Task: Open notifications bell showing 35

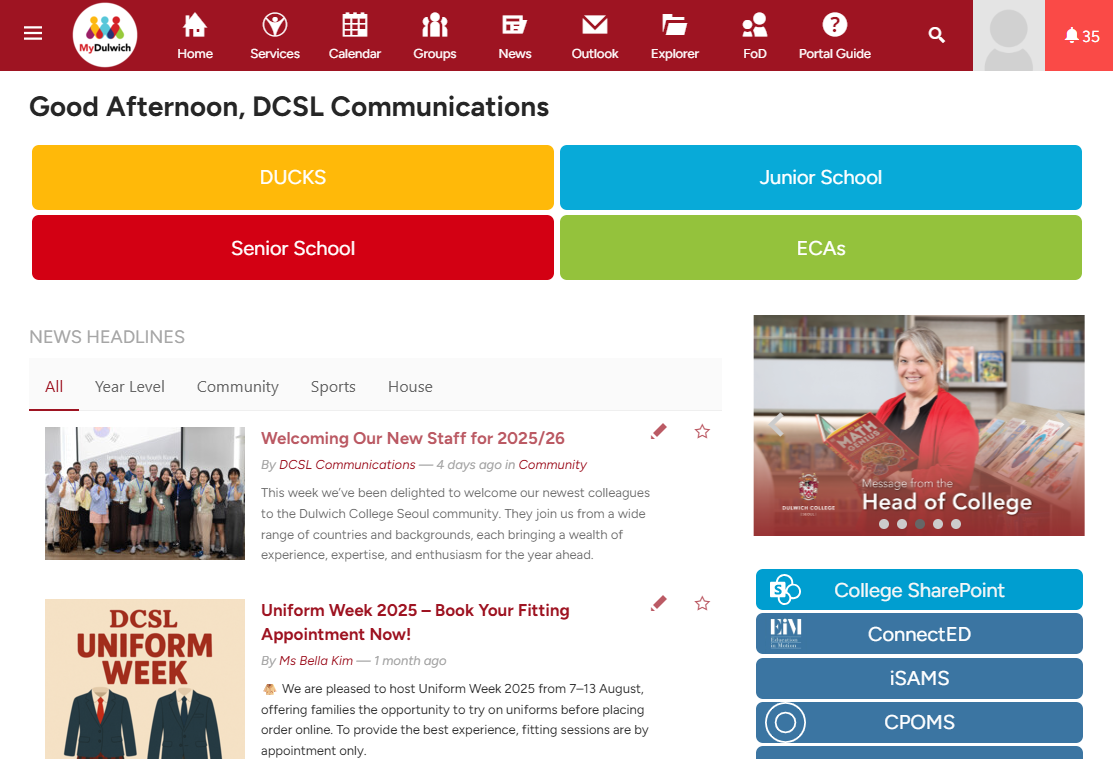Action: [1081, 36]
